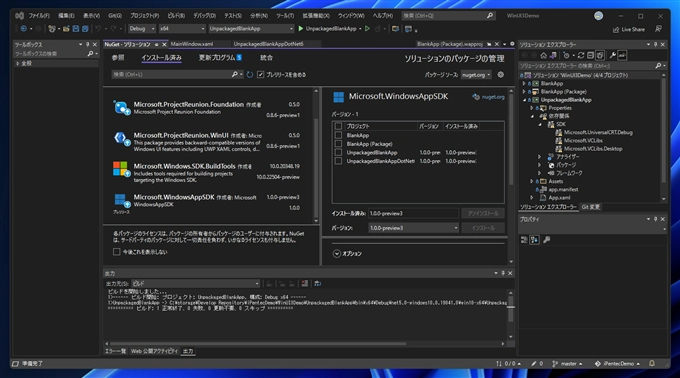Click the Solution Explorer Home icon
Image resolution: width=680 pixels, height=378 pixels.
coord(543,55)
